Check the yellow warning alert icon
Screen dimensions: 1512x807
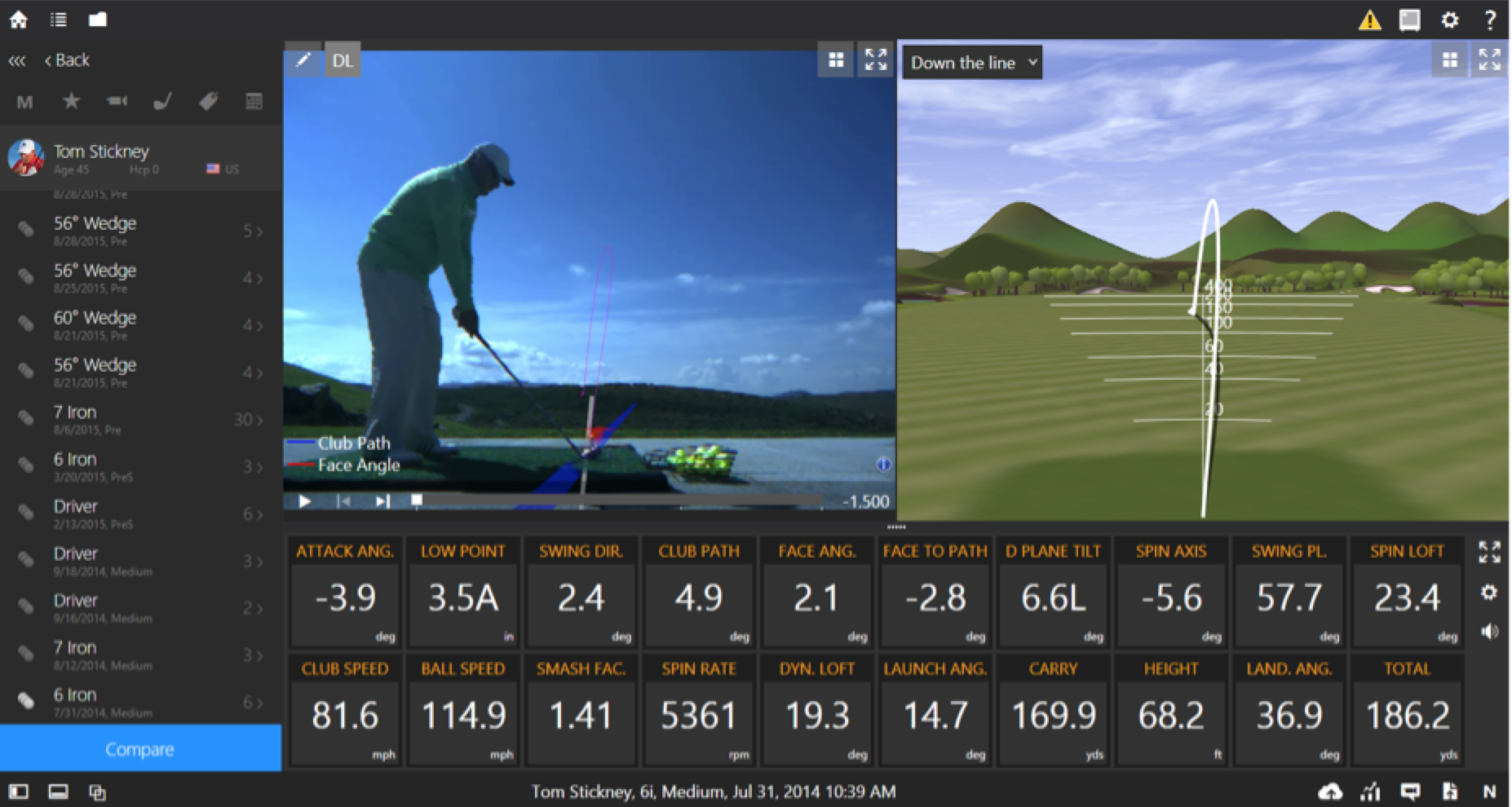point(1370,20)
